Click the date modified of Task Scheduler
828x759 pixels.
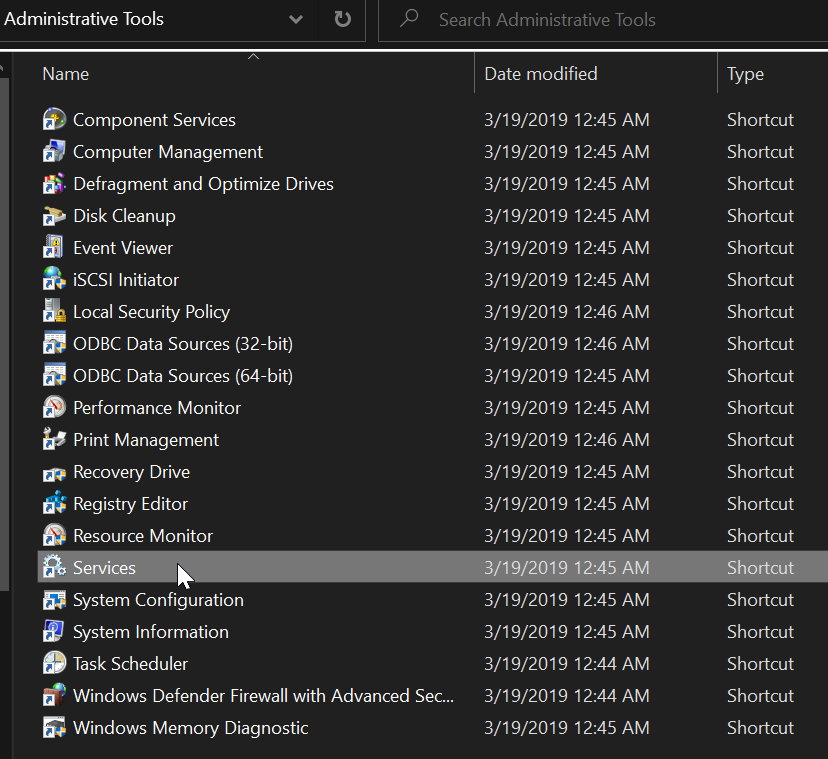567,663
